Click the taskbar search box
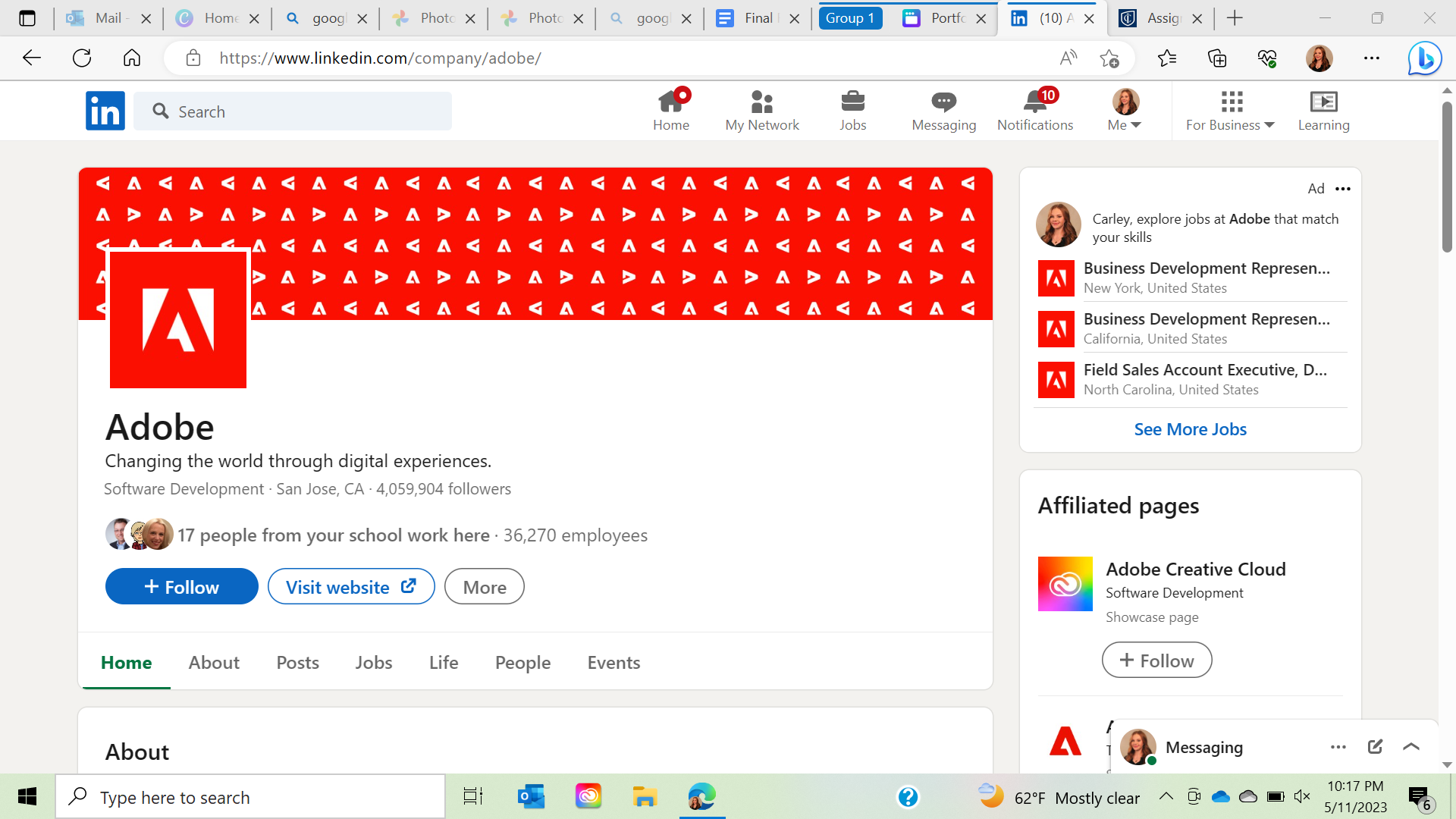This screenshot has width=1456, height=819. click(250, 797)
